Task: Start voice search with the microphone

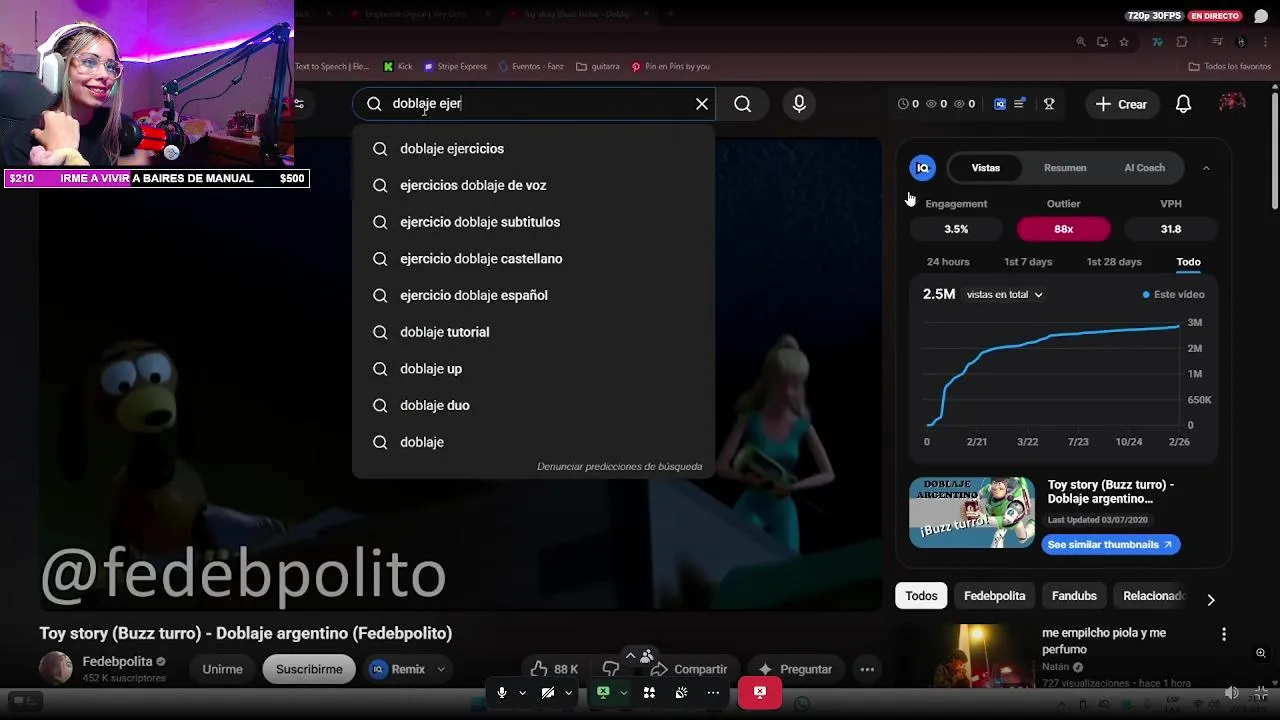Action: click(x=799, y=104)
